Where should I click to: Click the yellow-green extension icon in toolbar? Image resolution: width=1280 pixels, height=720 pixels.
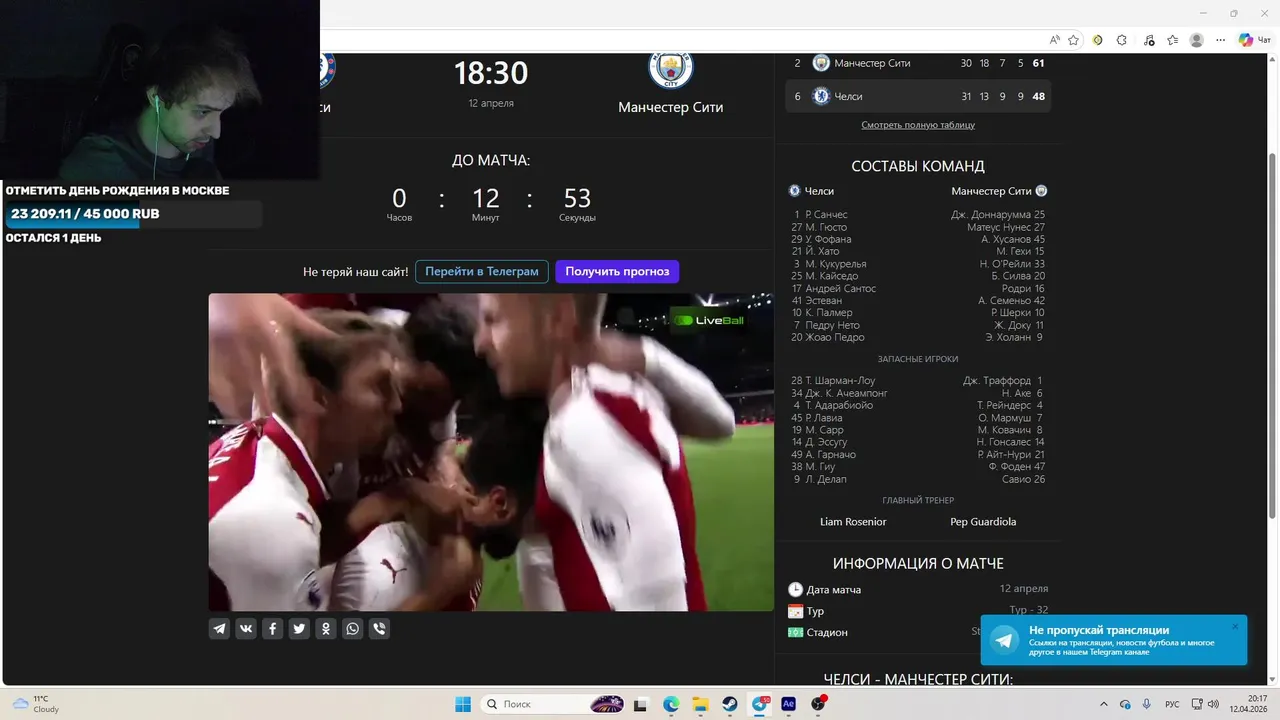pos(1098,40)
